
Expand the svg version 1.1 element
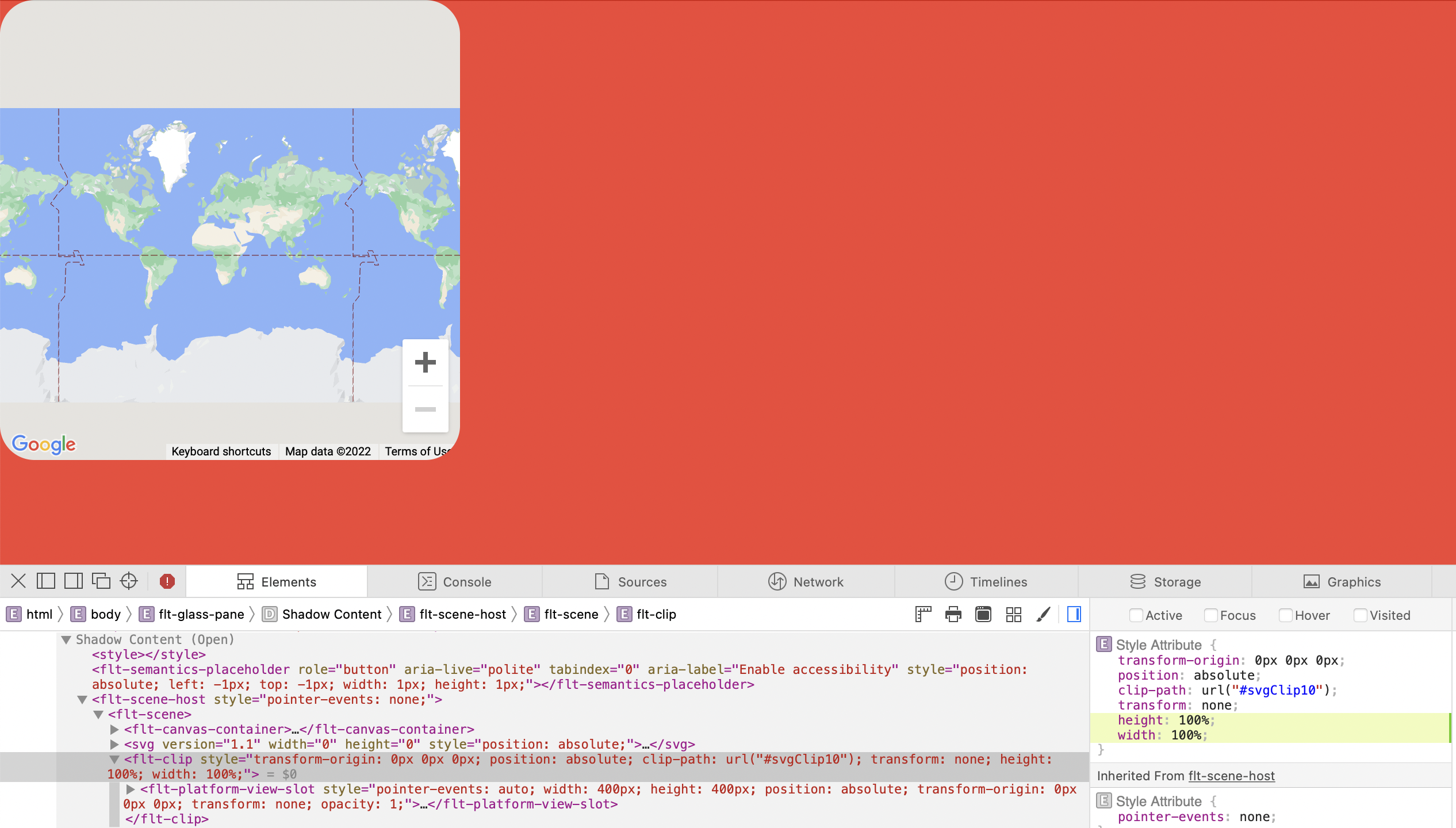coord(114,744)
